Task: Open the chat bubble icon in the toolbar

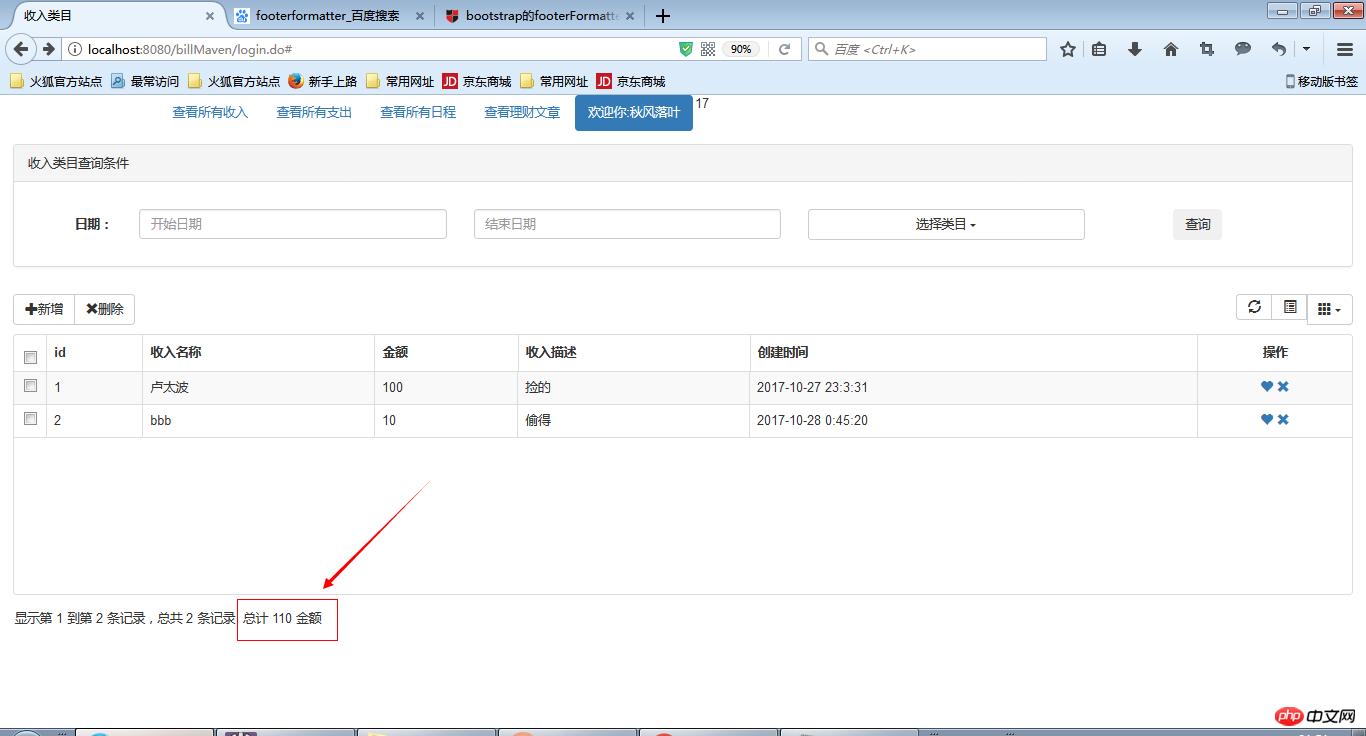Action: pos(1243,49)
